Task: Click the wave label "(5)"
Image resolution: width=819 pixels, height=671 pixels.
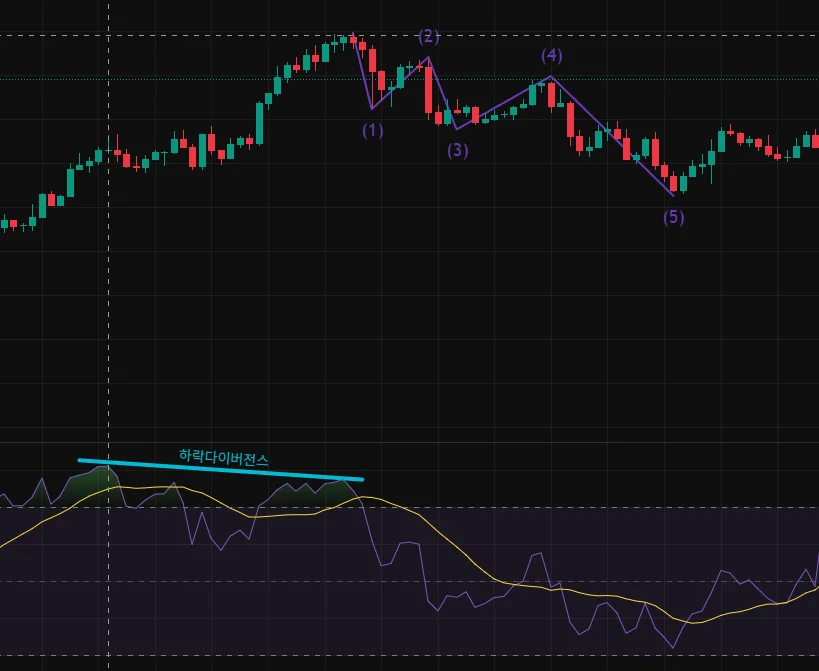Action: (674, 217)
